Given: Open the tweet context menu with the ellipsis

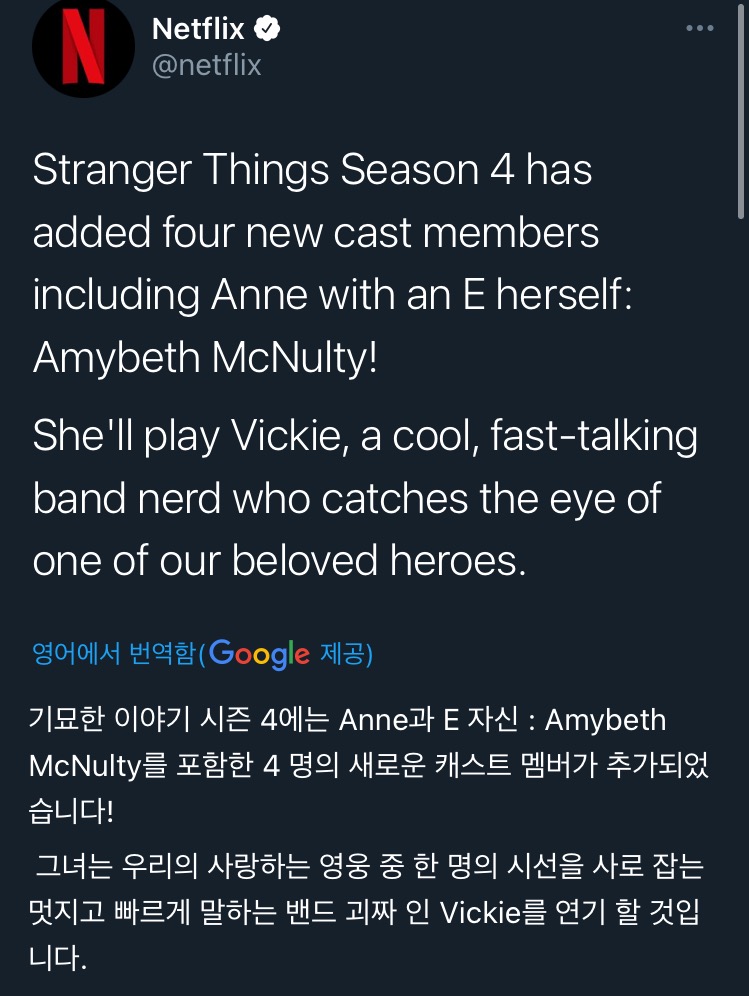Looking at the screenshot, I should click(x=699, y=28).
